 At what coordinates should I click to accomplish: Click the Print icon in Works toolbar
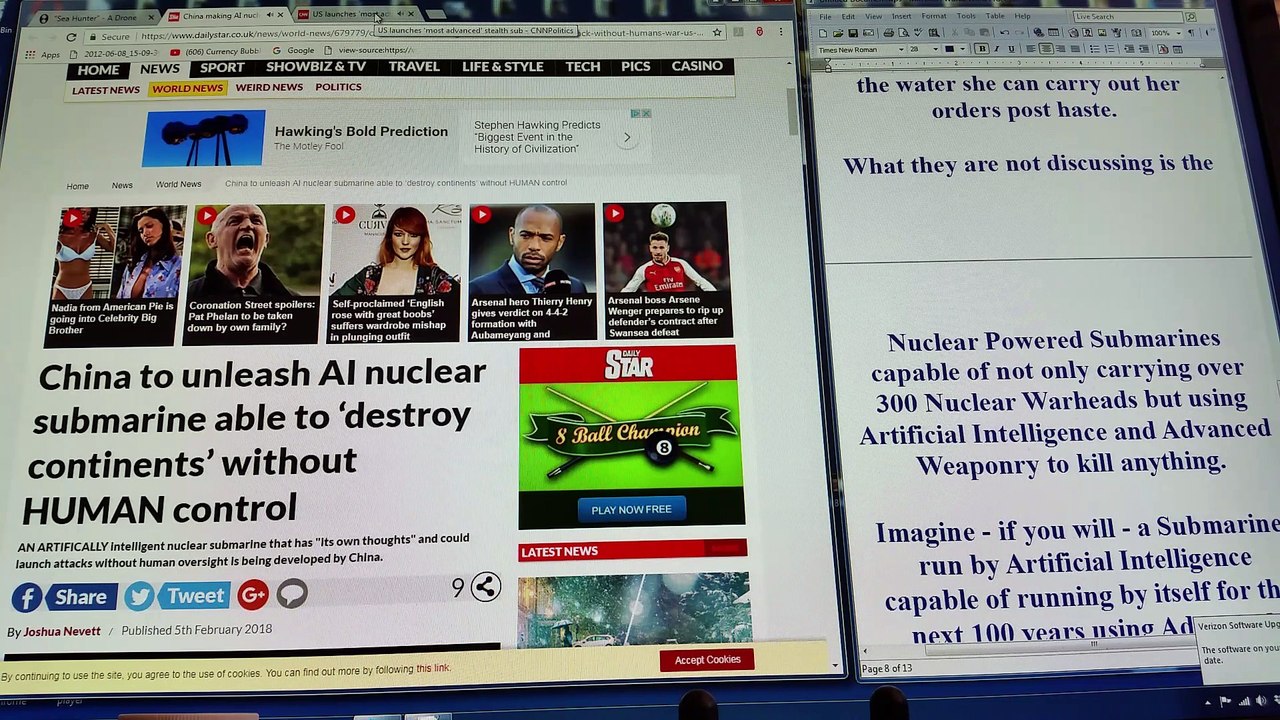coord(888,33)
